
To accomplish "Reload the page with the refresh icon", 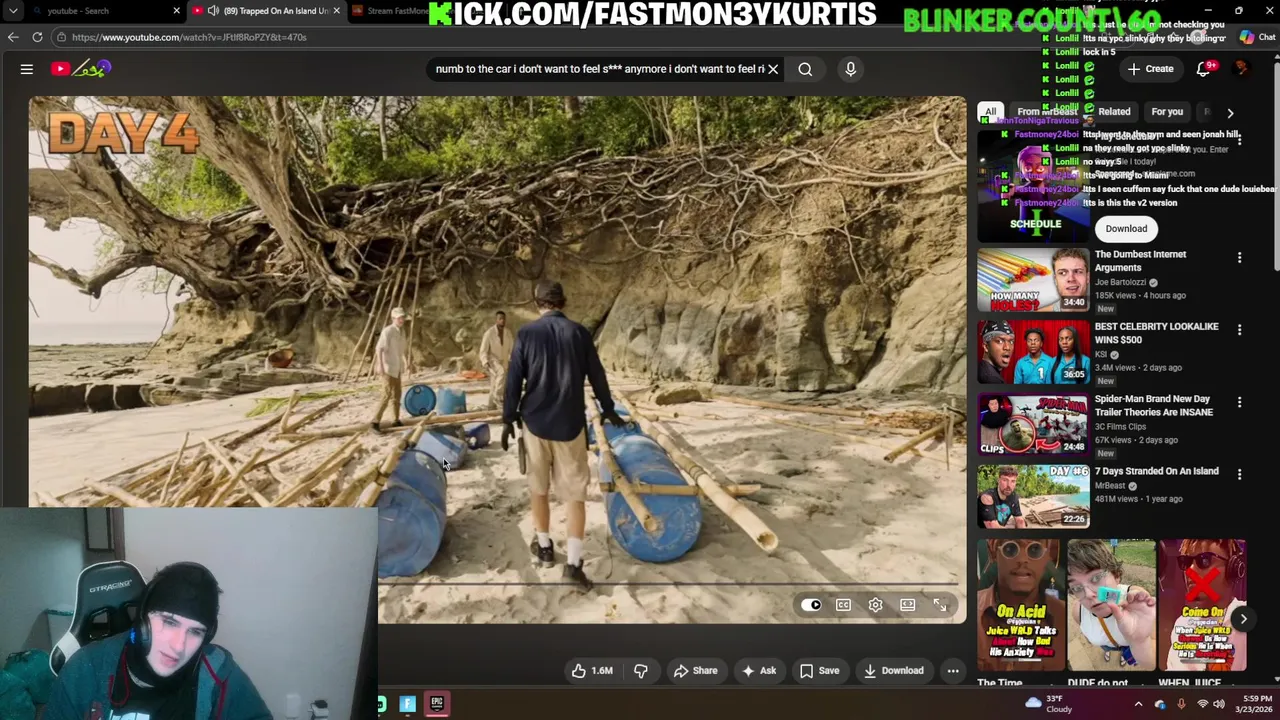I will pyautogui.click(x=37, y=37).
